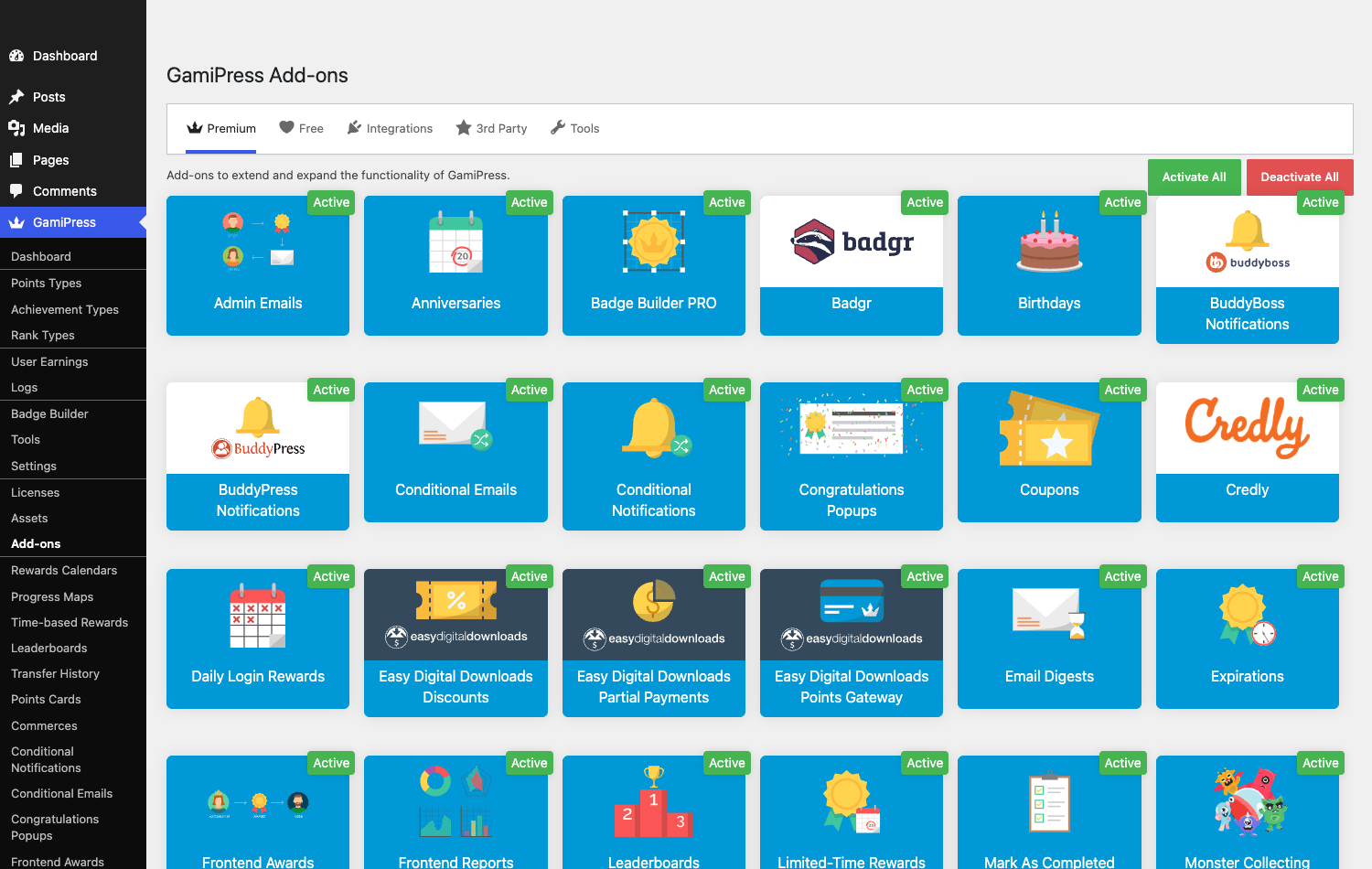
Task: Click the Coupons ticket icon
Action: (1049, 428)
